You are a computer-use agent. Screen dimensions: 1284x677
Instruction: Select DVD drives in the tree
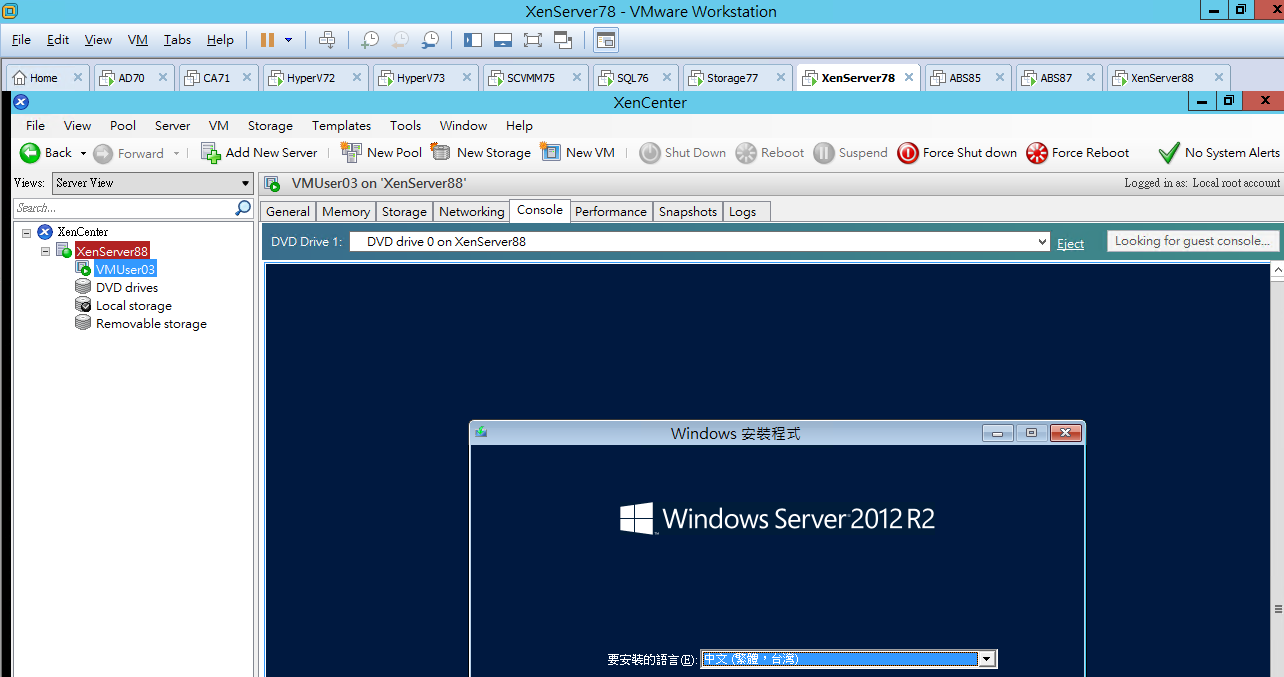pos(127,288)
